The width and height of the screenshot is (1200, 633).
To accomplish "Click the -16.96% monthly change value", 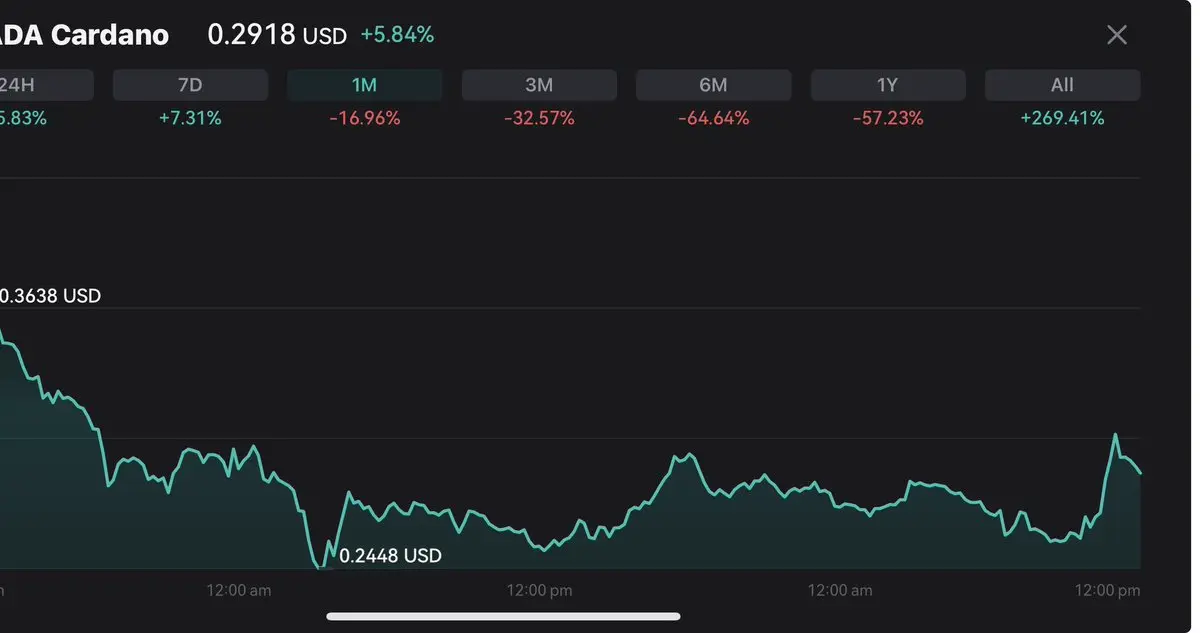I will pyautogui.click(x=364, y=118).
